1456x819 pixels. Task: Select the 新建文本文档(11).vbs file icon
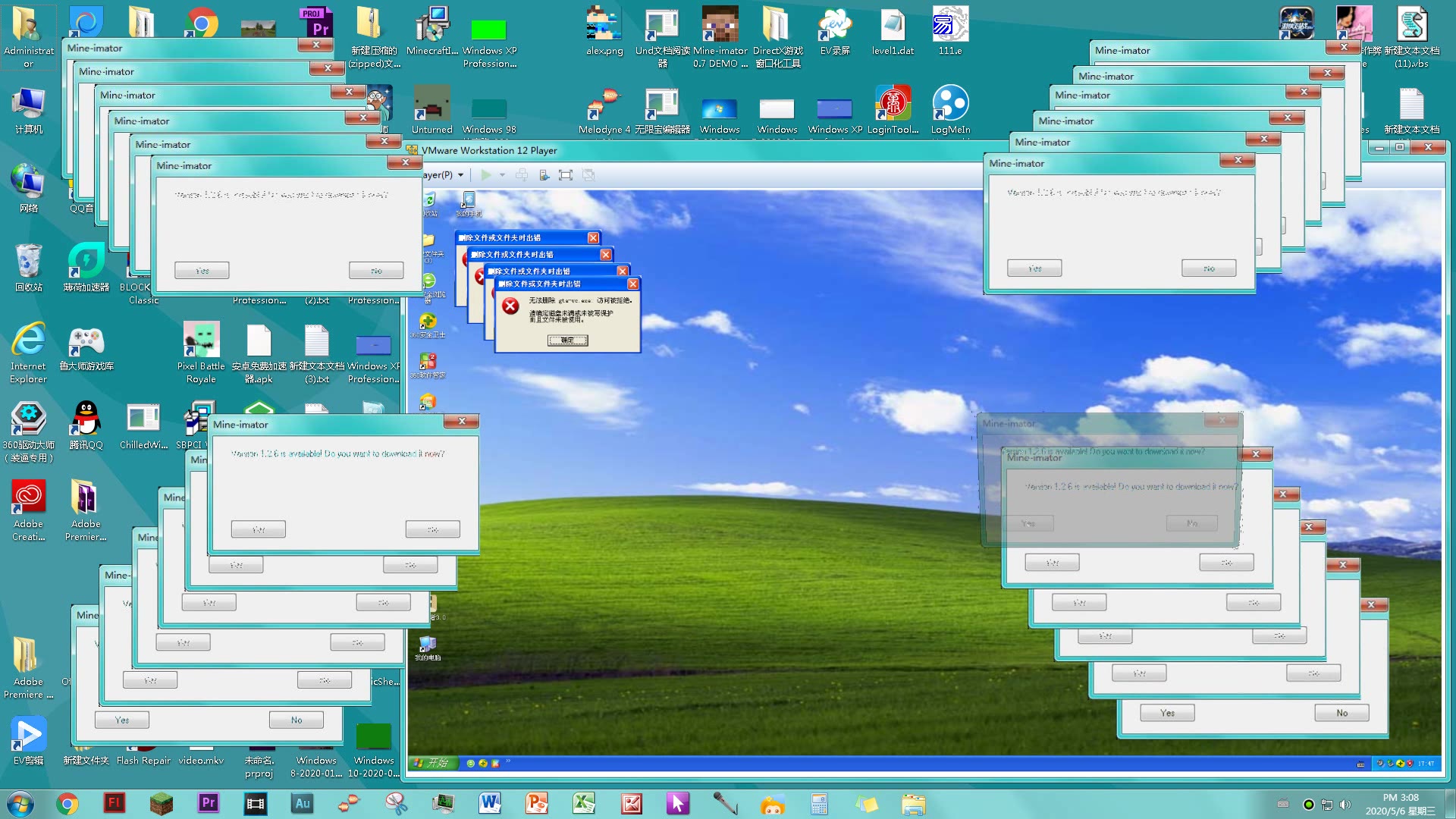[x=1411, y=36]
